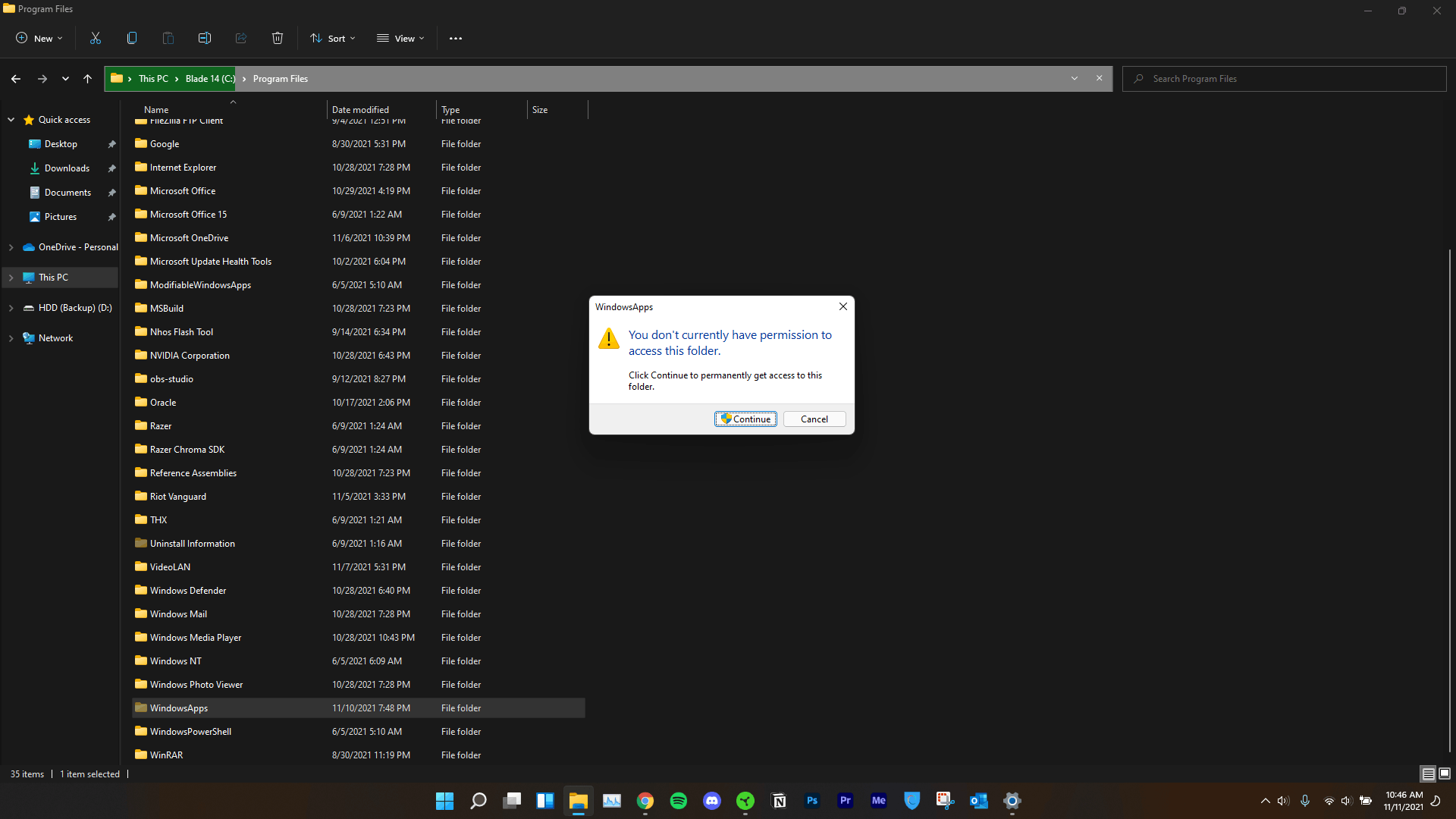Expand HDD (Backup) (D:) node
Screen dimensions: 1456x819
(x=11, y=308)
